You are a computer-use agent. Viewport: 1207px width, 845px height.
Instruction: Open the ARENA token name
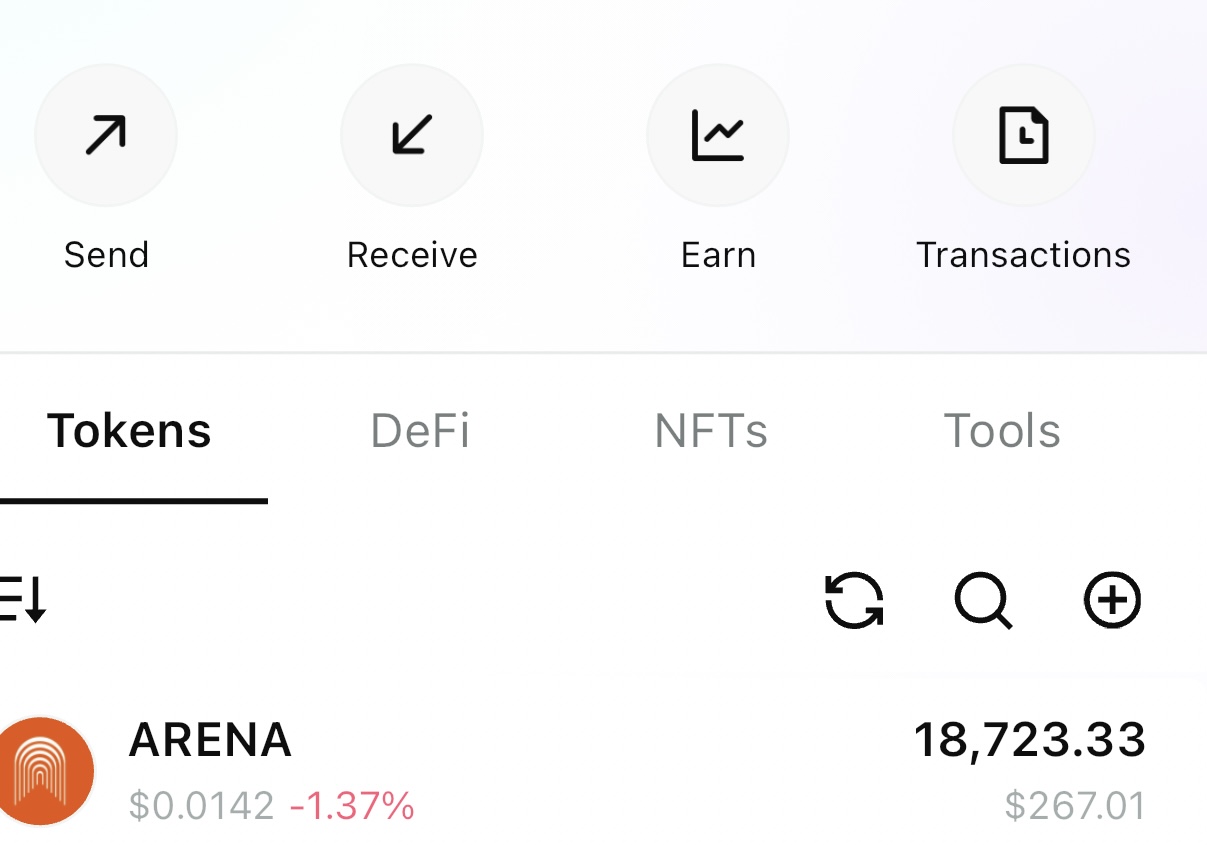(210, 741)
